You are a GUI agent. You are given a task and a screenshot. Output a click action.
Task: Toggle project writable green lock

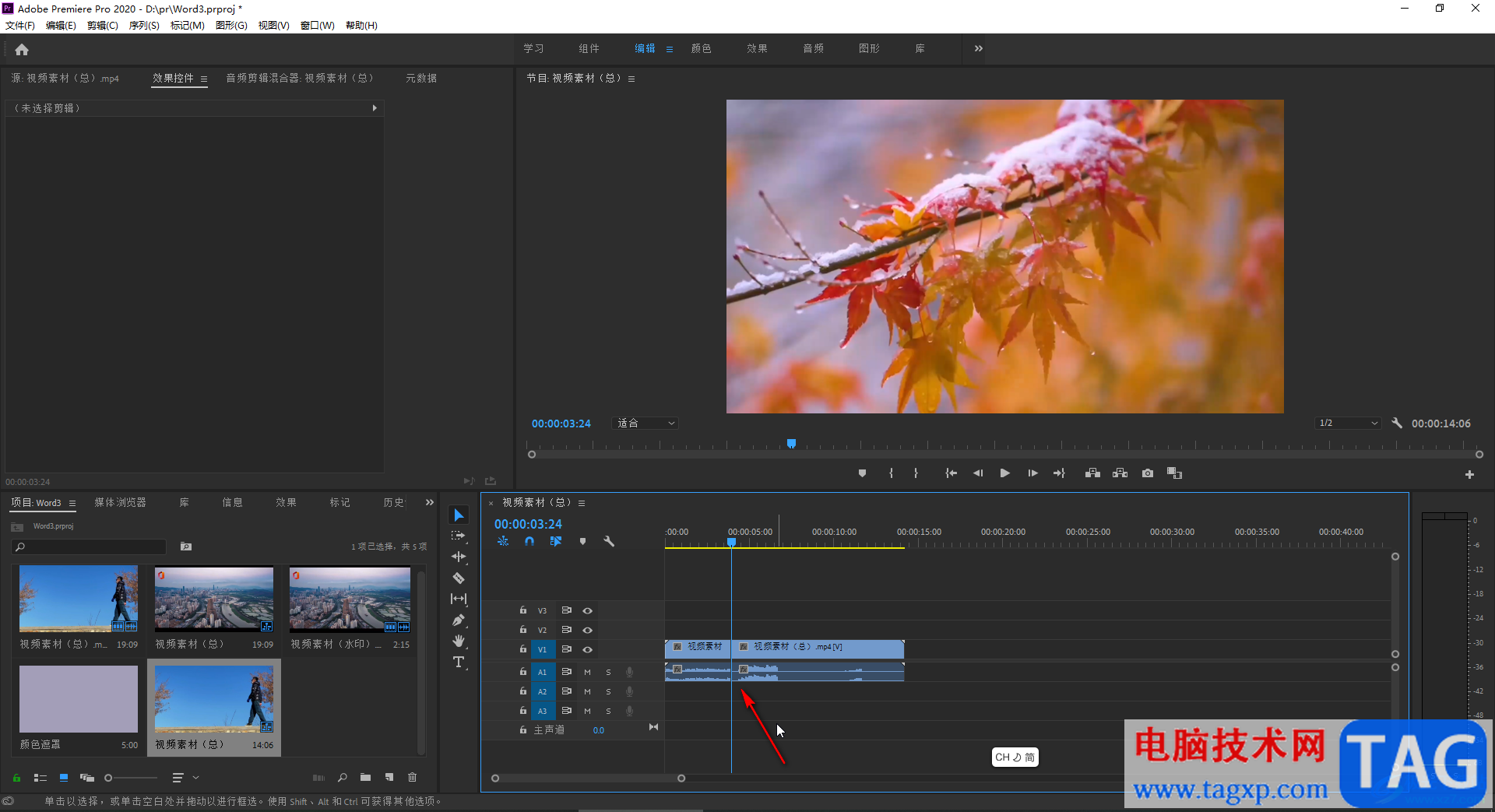tap(16, 777)
